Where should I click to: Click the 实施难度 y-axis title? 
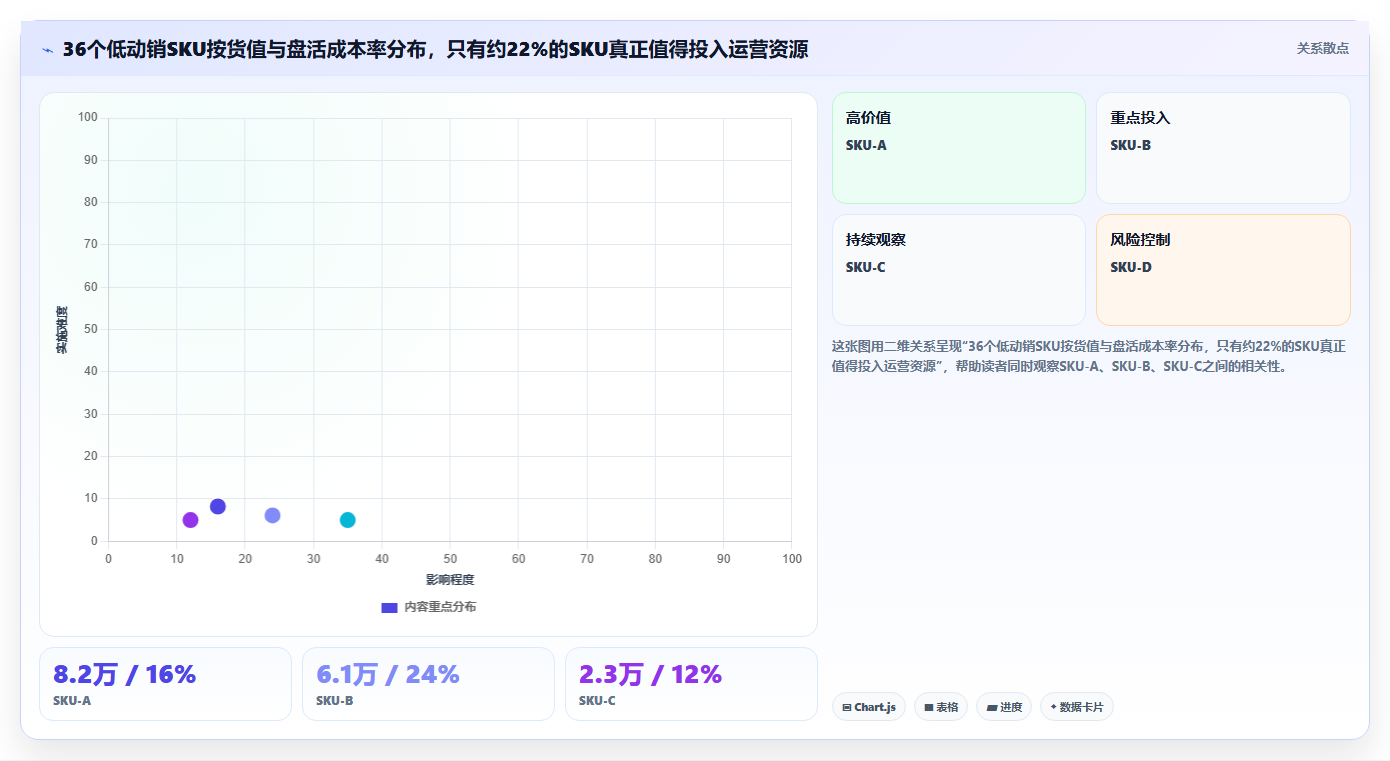62,330
